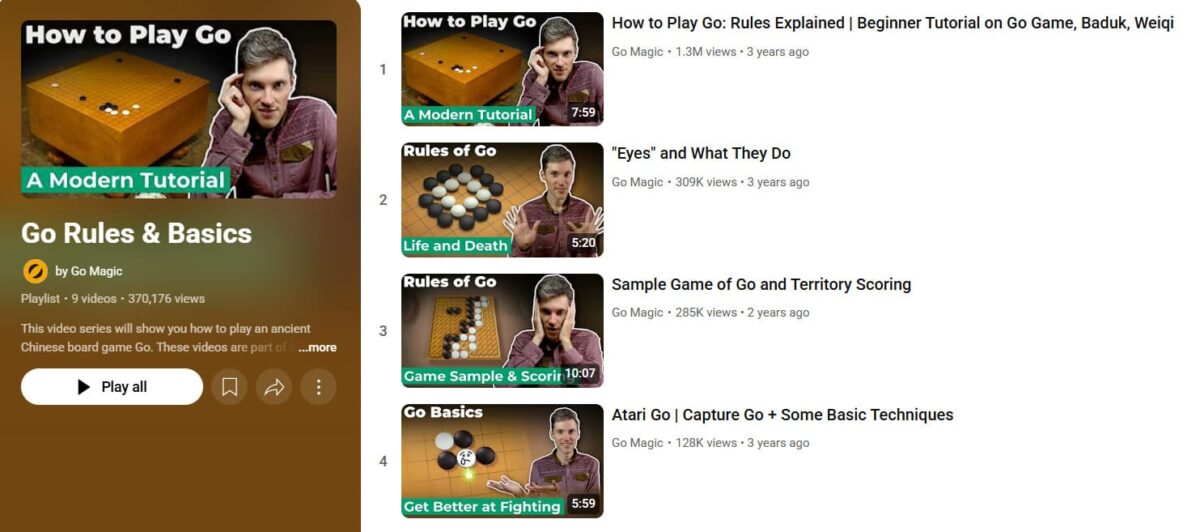Screen dimensions: 1200x532
Task: Click the Play all button
Action: [x=112, y=387]
